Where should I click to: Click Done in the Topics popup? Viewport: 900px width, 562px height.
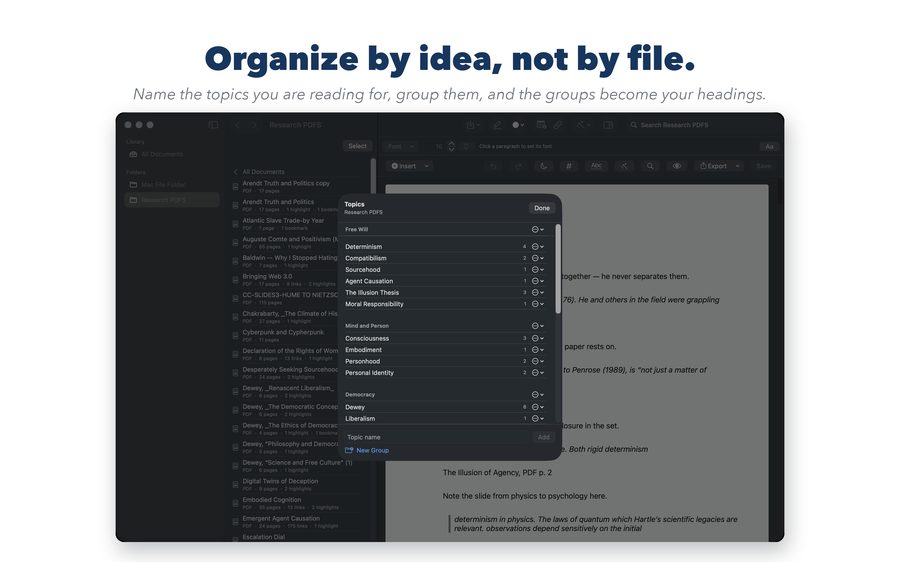pos(542,208)
